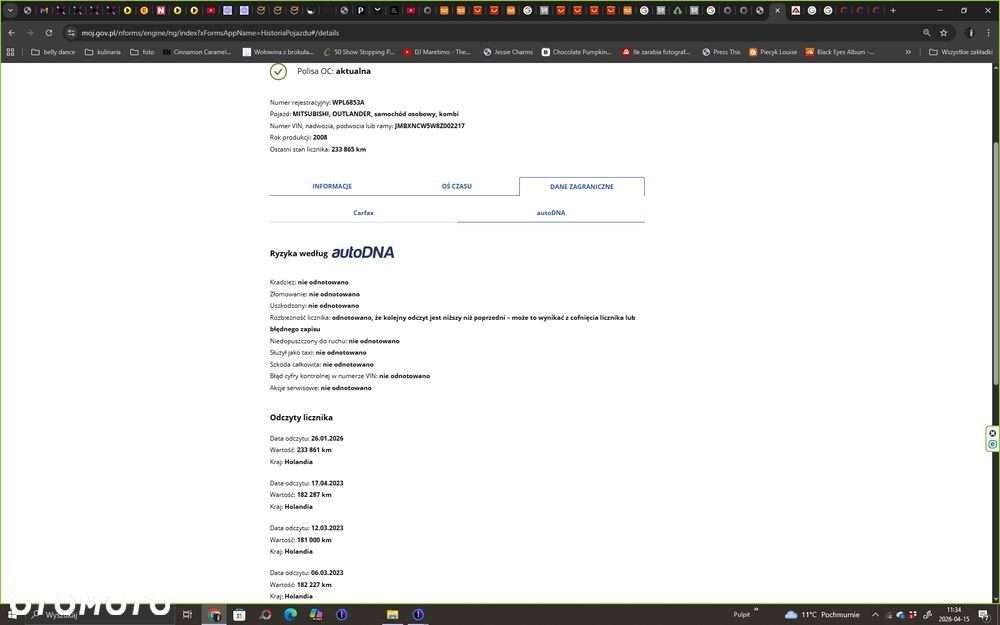Open the Ile zarabia fotograf bookmark
This screenshot has height=625, width=1000.
tap(656, 52)
